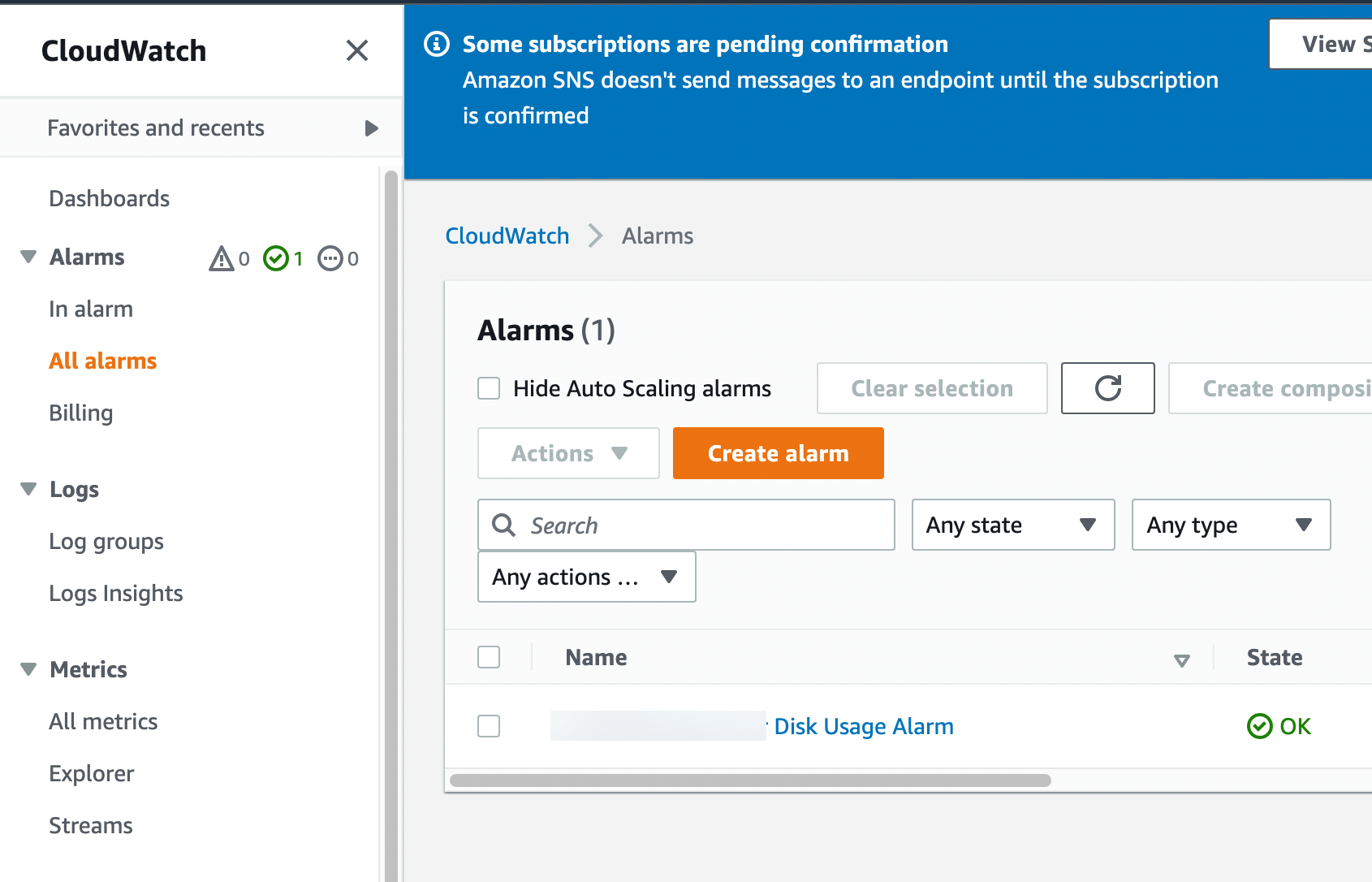Viewport: 1372px width, 882px height.
Task: Click the magnifier icon in the search box
Action: pyautogui.click(x=503, y=525)
